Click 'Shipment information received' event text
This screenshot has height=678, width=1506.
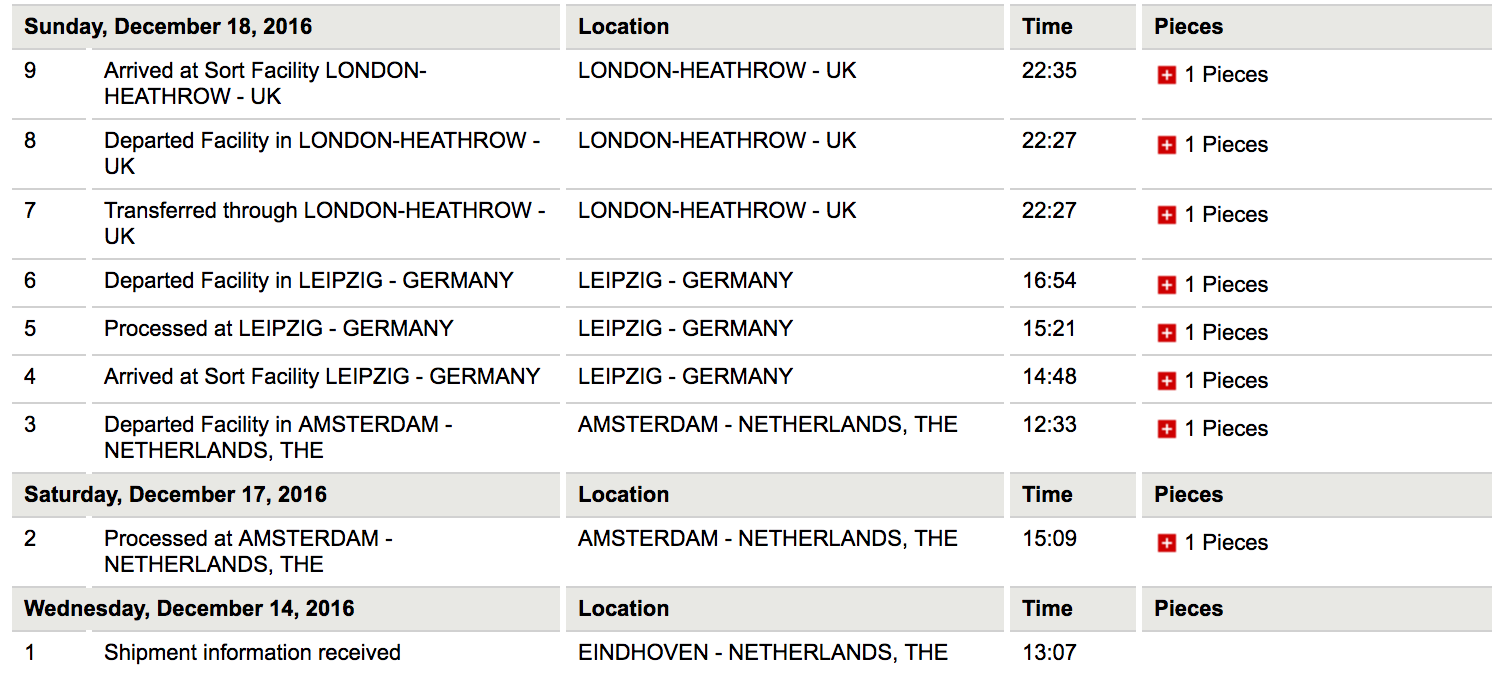pyautogui.click(x=252, y=653)
